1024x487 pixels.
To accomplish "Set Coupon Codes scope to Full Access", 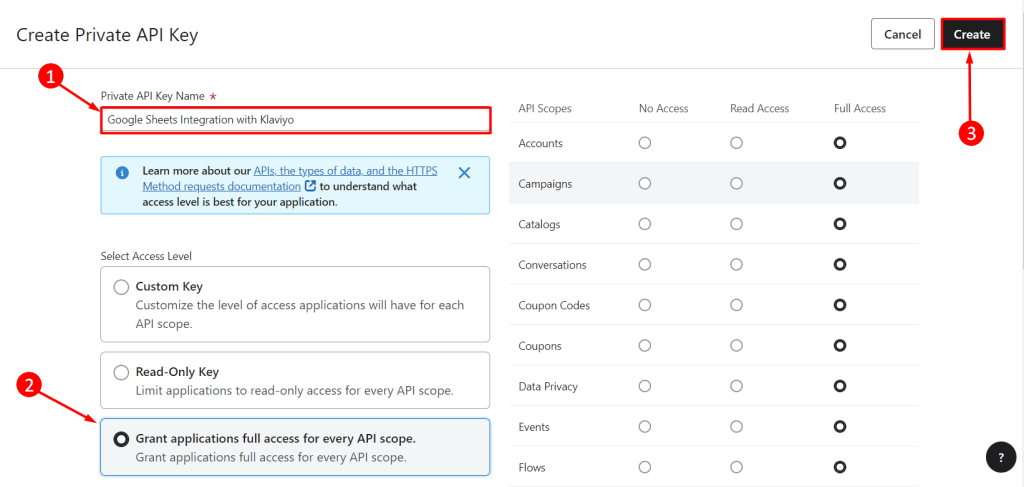I will pyautogui.click(x=840, y=305).
